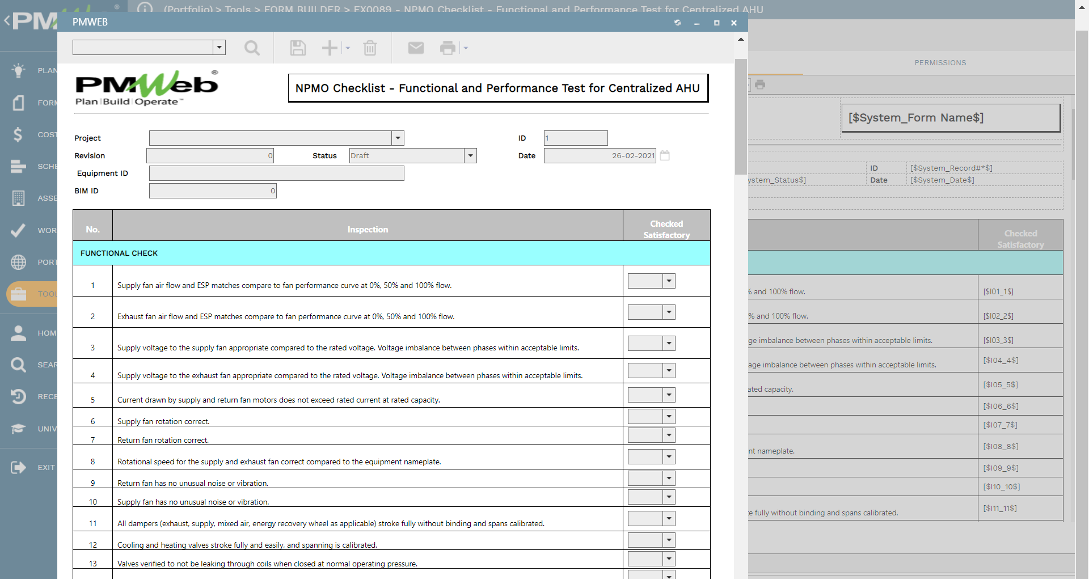
Task: Click the Exit icon in the sidebar
Action: pyautogui.click(x=19, y=467)
